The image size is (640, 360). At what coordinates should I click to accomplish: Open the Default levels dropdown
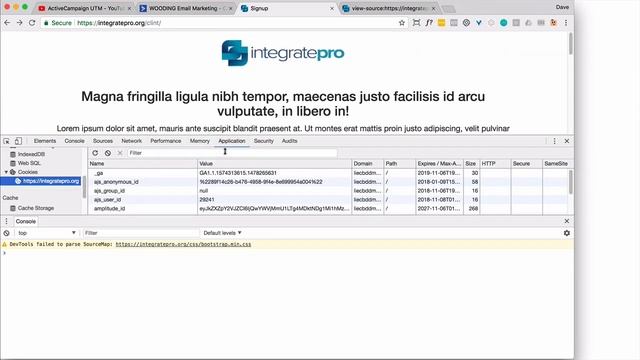click(x=222, y=233)
